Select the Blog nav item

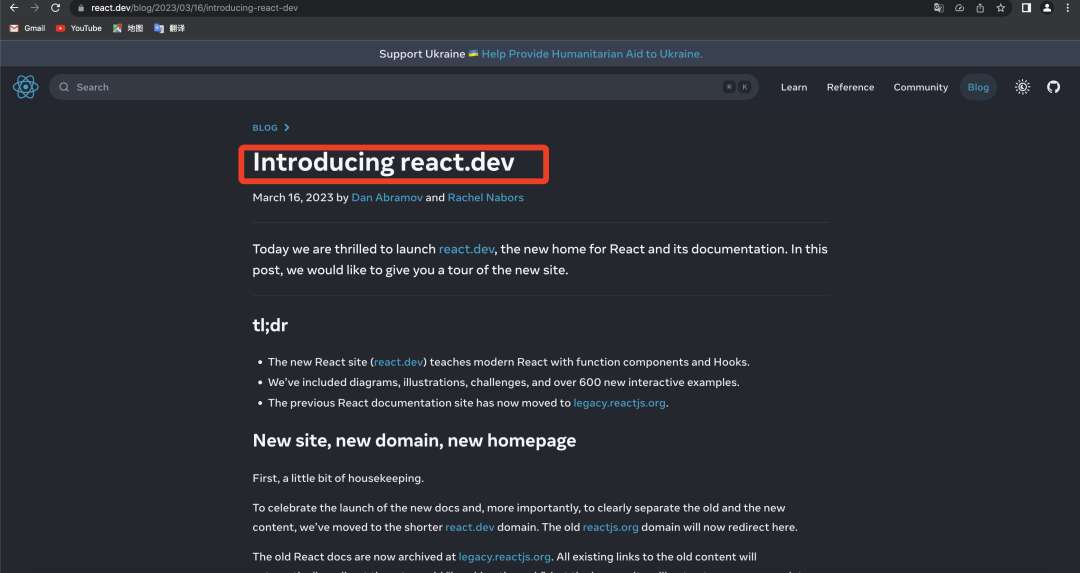click(978, 87)
